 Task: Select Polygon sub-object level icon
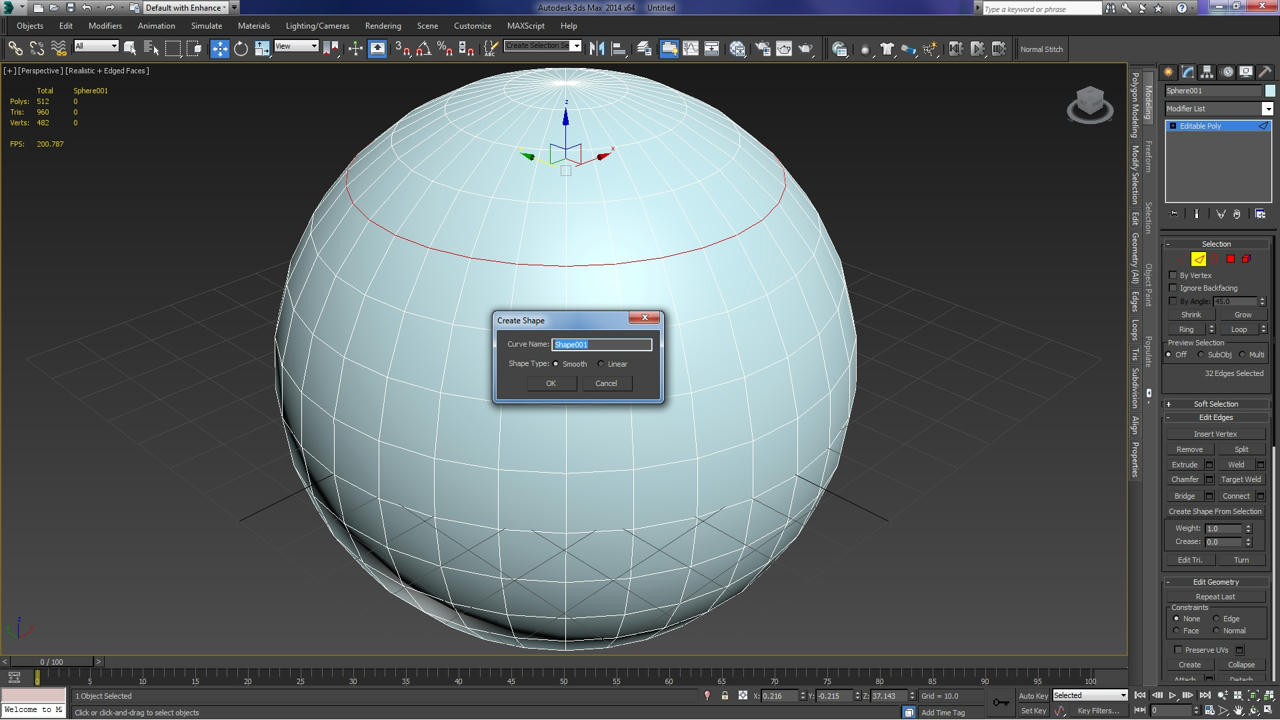(1230, 259)
